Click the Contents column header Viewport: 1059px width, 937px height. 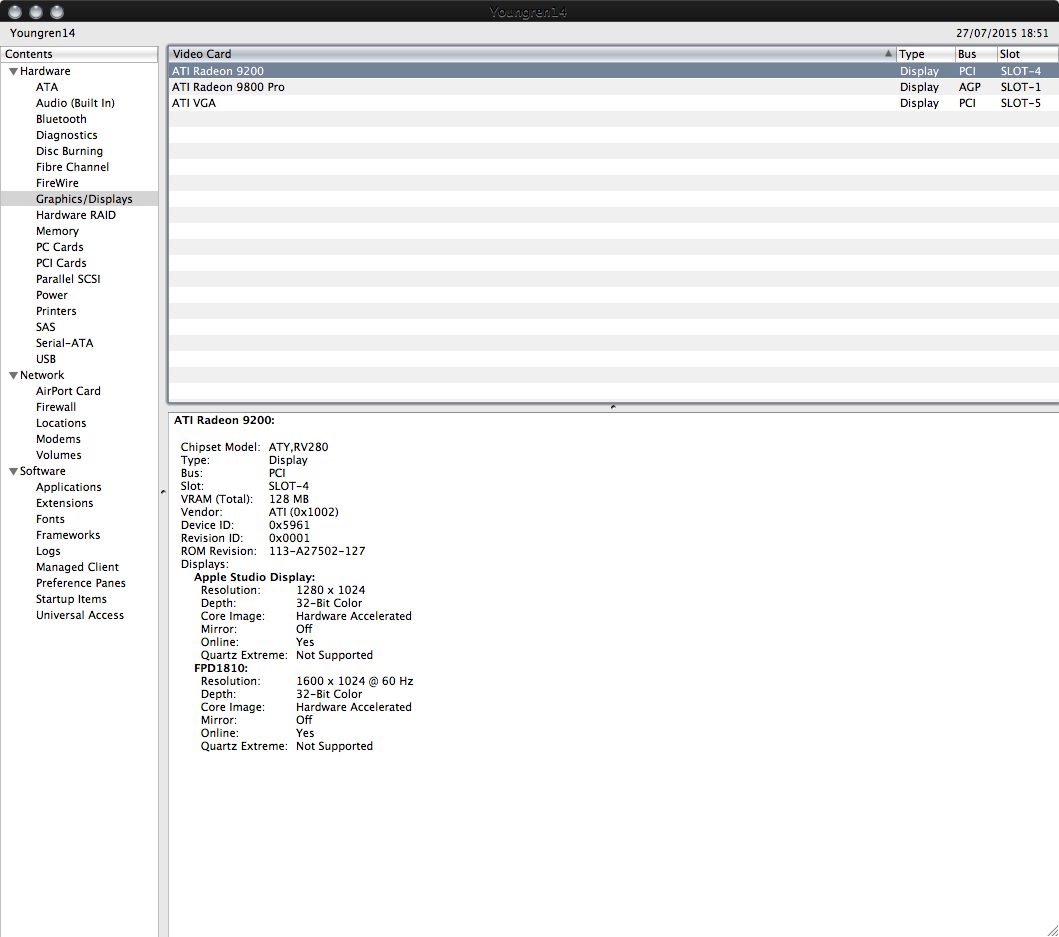[79, 54]
